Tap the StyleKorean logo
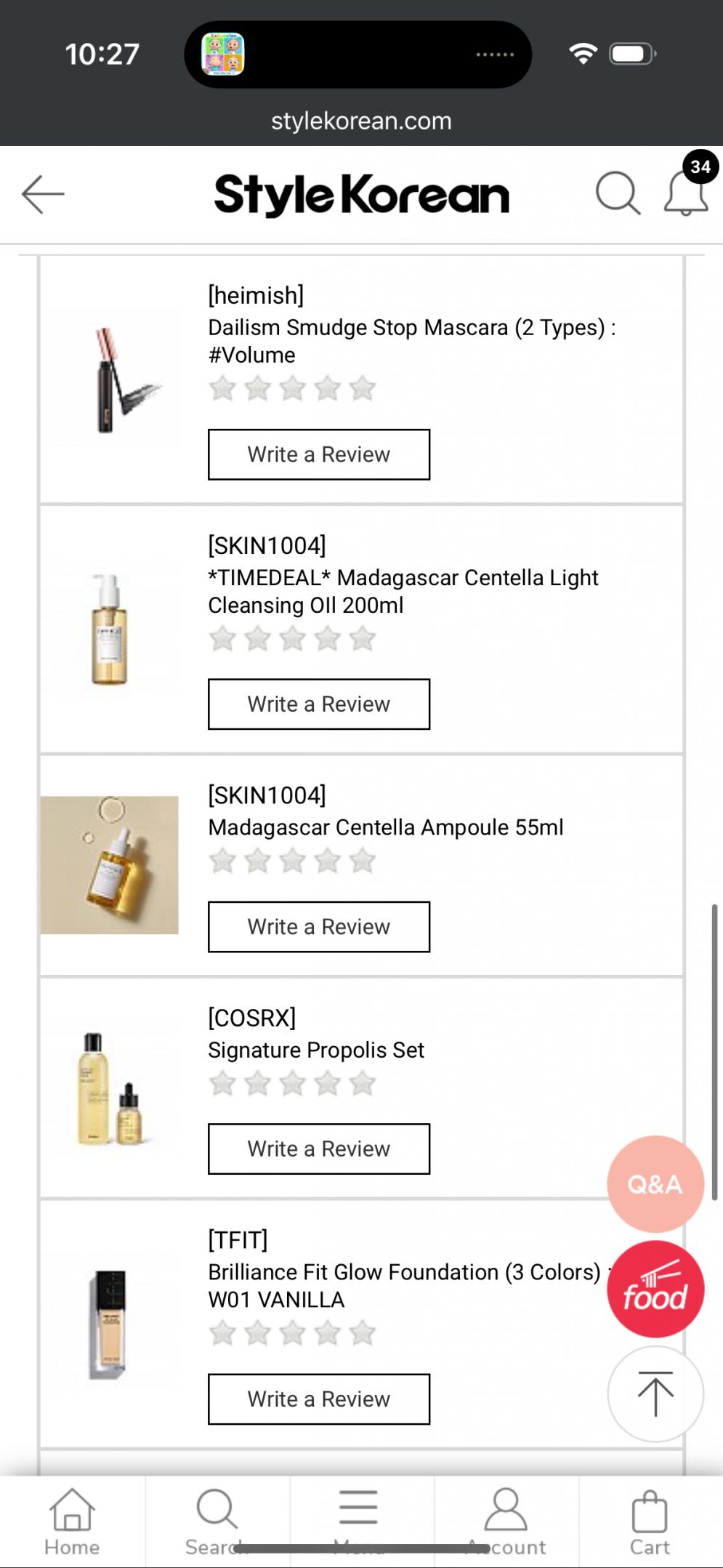The width and height of the screenshot is (723, 1568). tap(361, 195)
